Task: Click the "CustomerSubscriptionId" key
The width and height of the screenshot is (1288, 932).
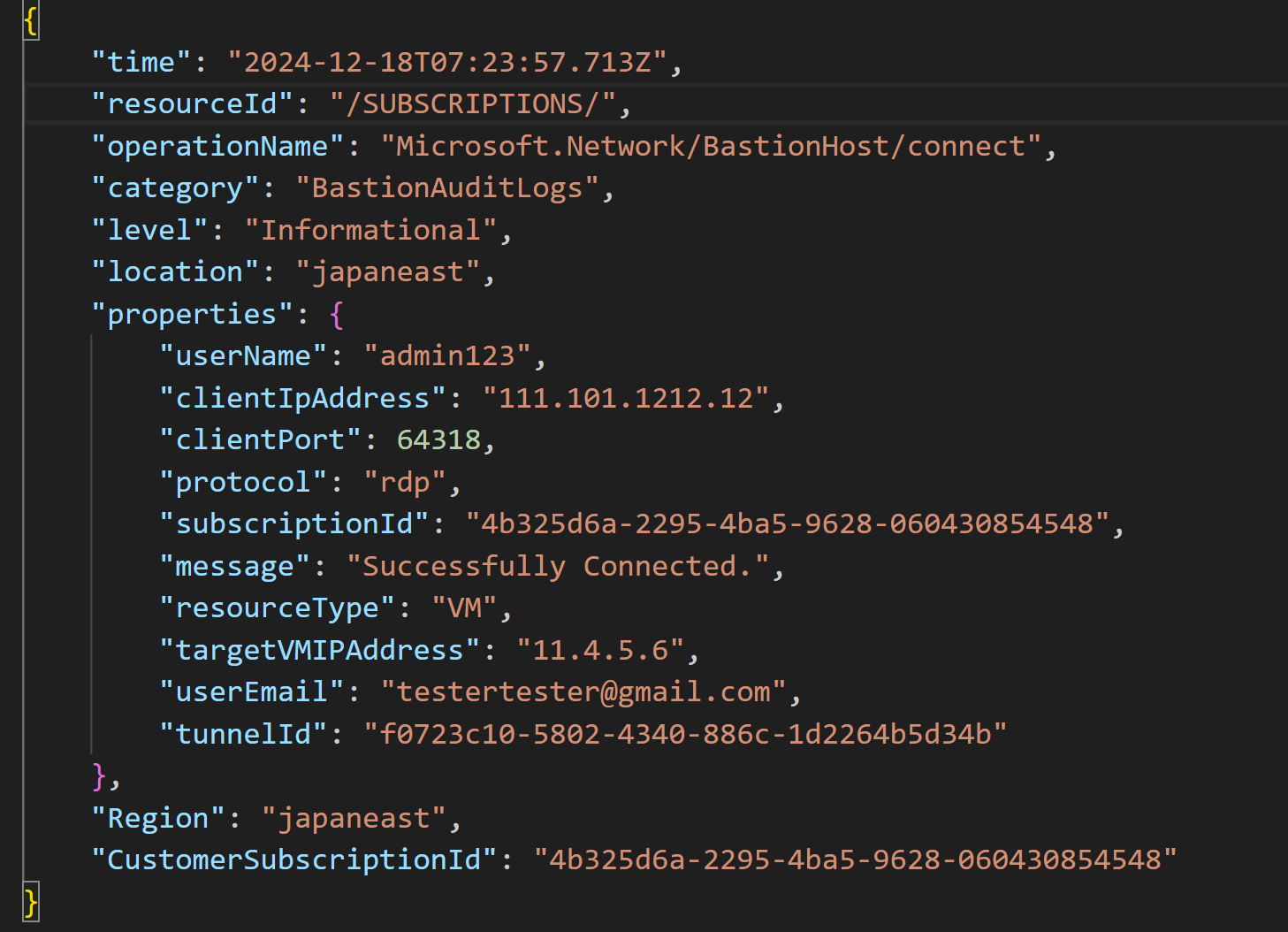Action: (294, 860)
